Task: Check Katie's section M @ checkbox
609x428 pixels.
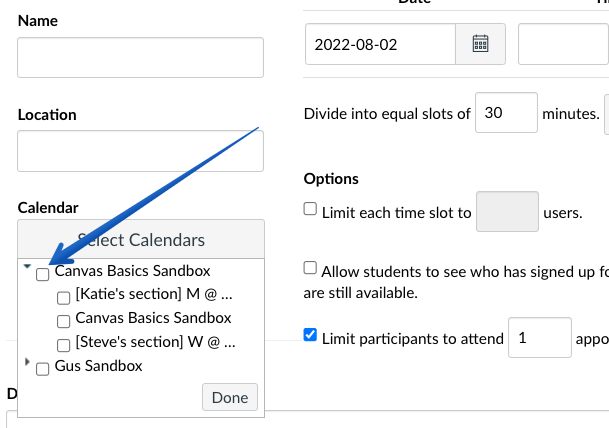Action: (63, 298)
